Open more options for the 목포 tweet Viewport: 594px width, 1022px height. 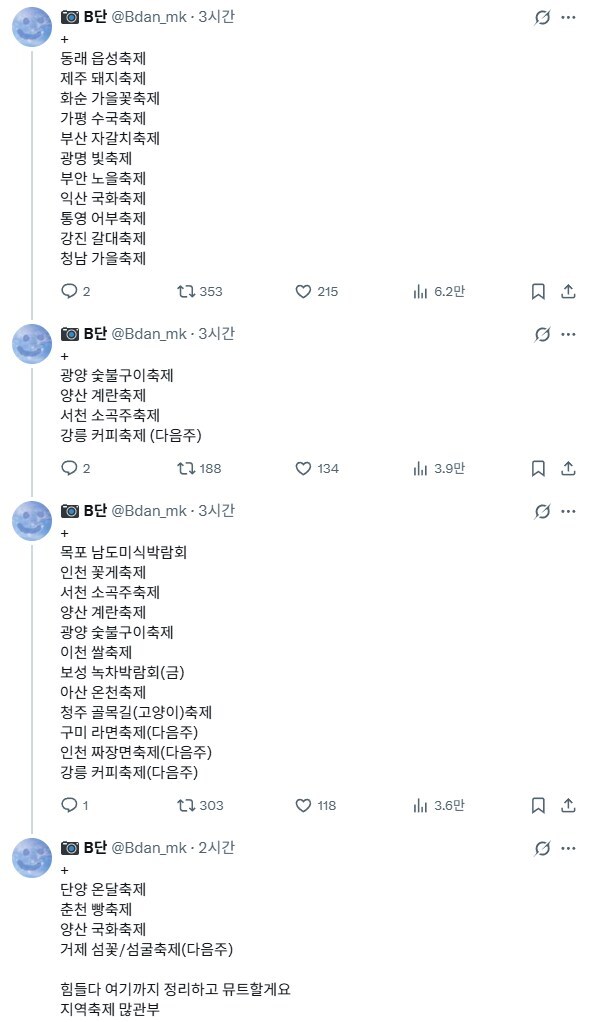pyautogui.click(x=566, y=511)
